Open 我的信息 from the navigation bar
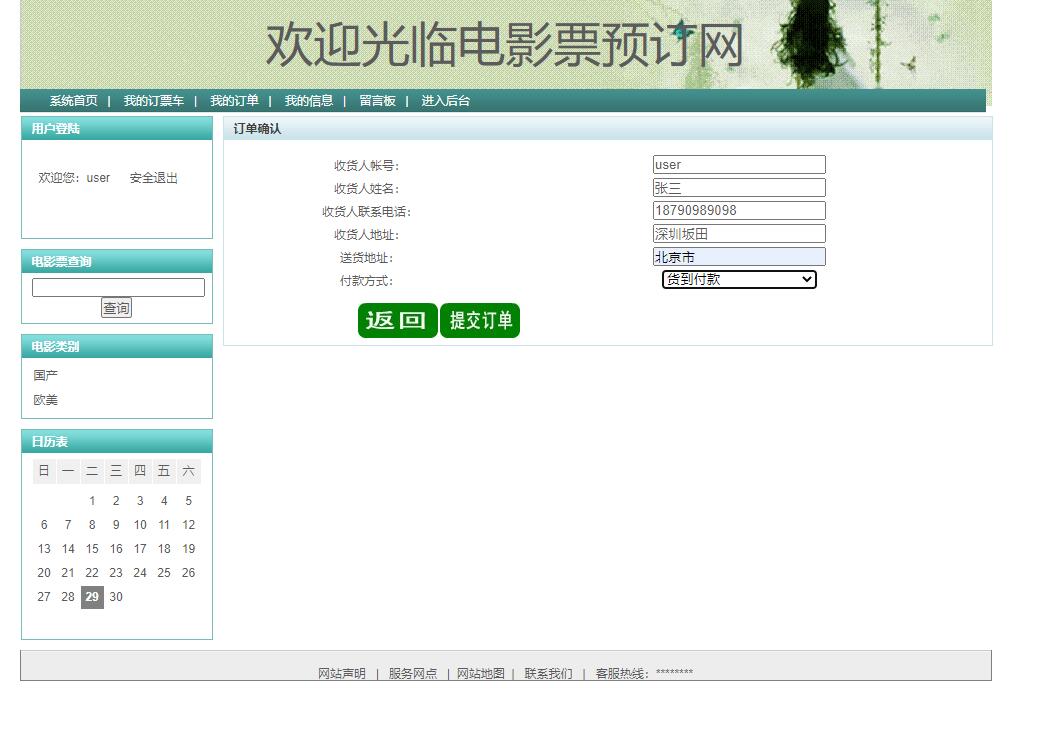1037x754 pixels. tap(307, 100)
